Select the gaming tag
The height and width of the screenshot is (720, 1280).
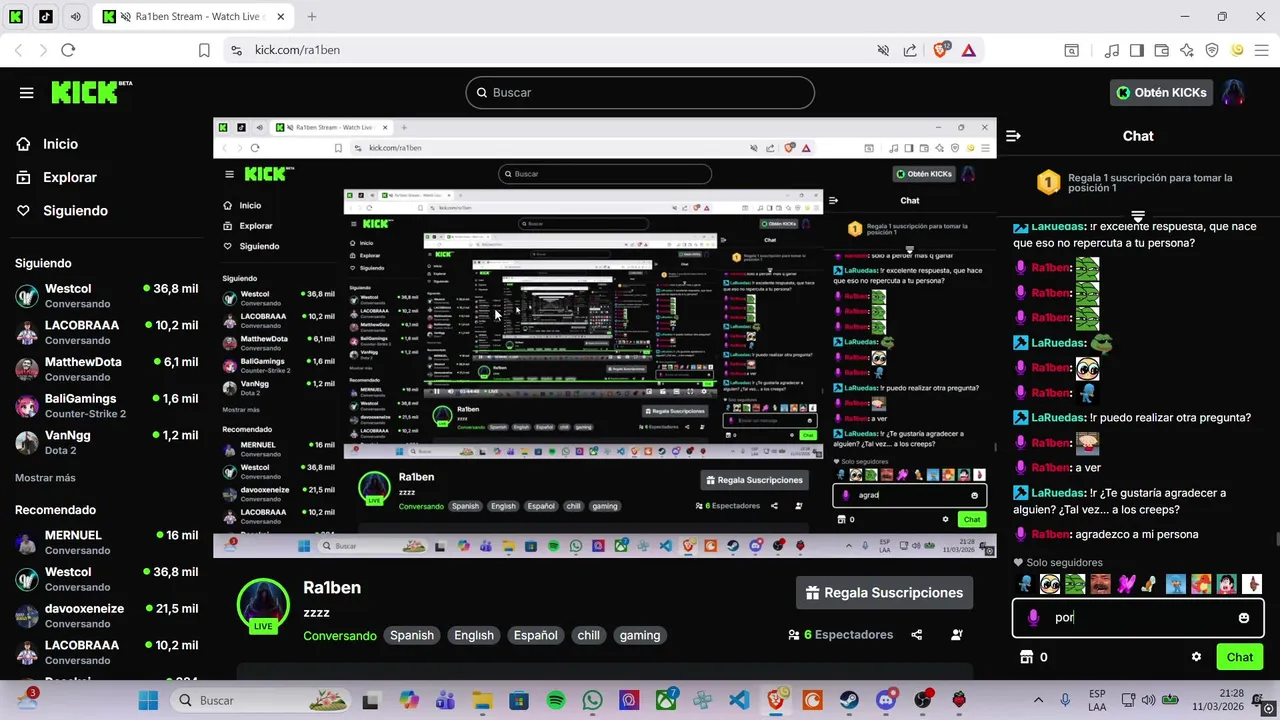click(640, 635)
